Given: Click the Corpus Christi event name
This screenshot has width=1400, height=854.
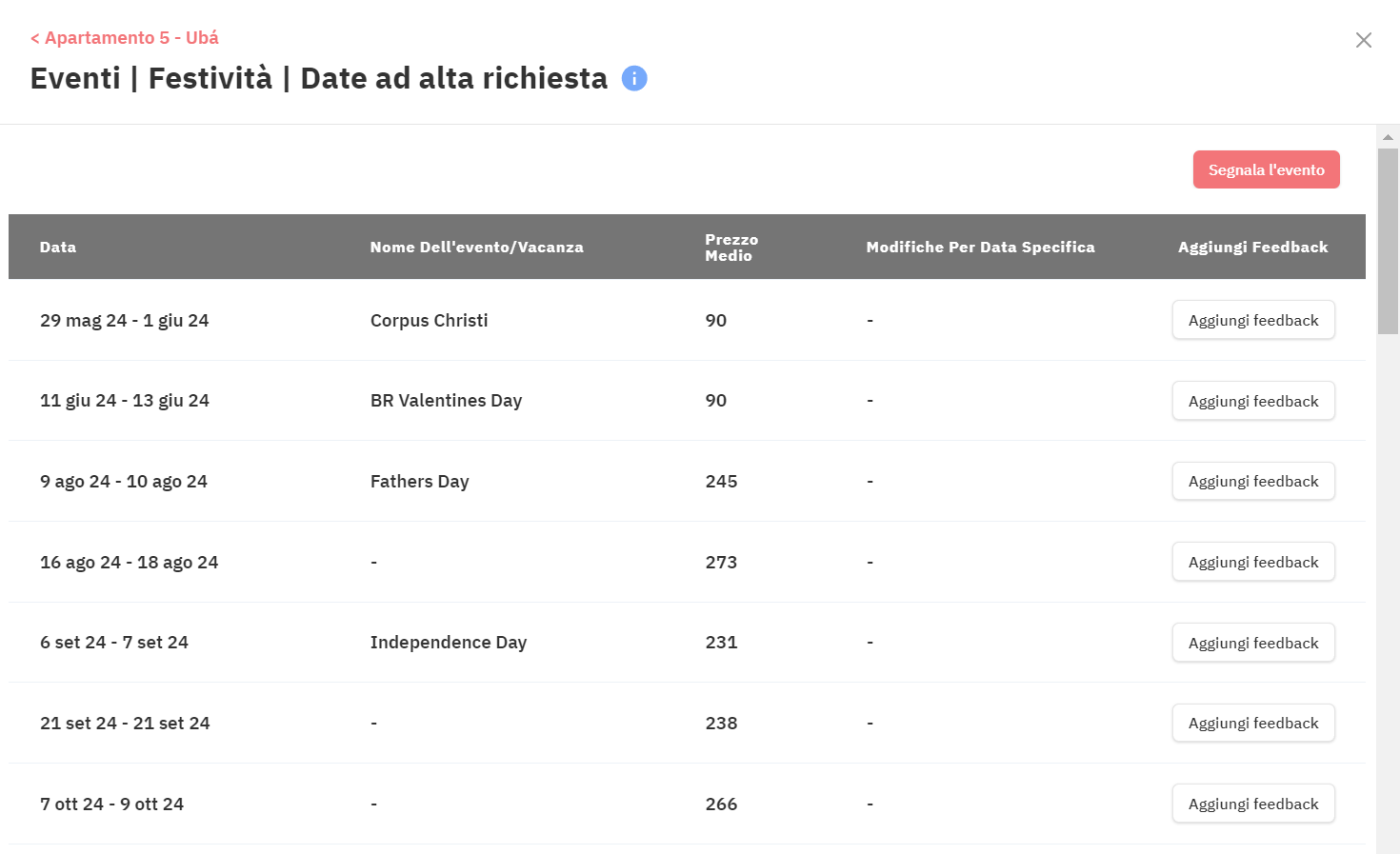Looking at the screenshot, I should (430, 321).
